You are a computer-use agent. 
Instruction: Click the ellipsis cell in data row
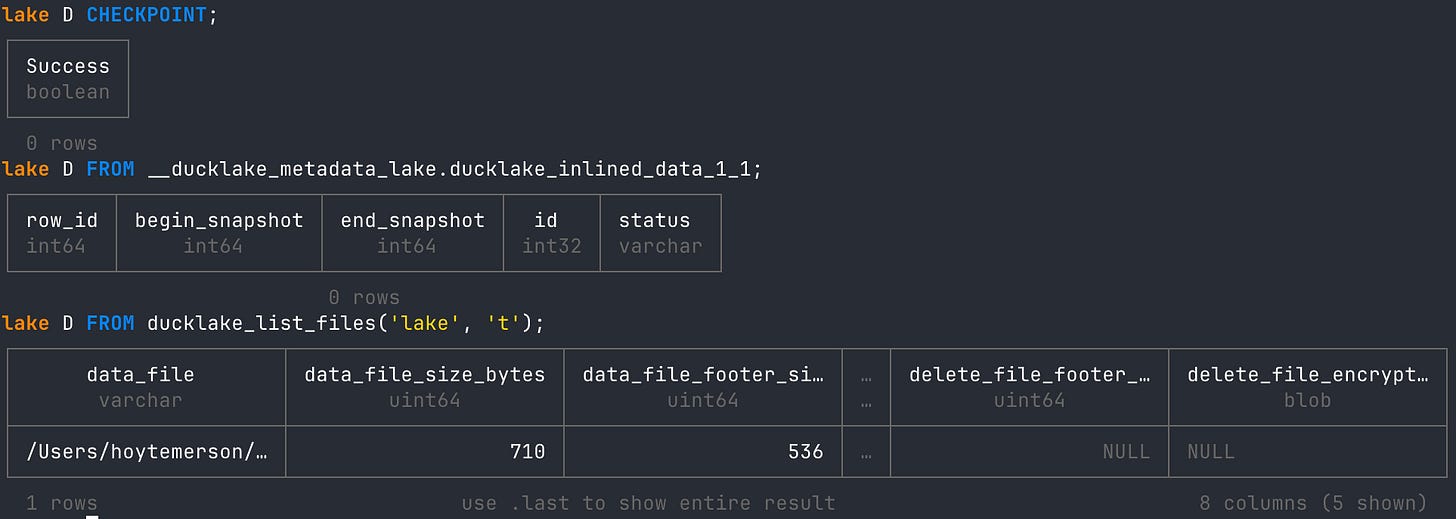(866, 451)
